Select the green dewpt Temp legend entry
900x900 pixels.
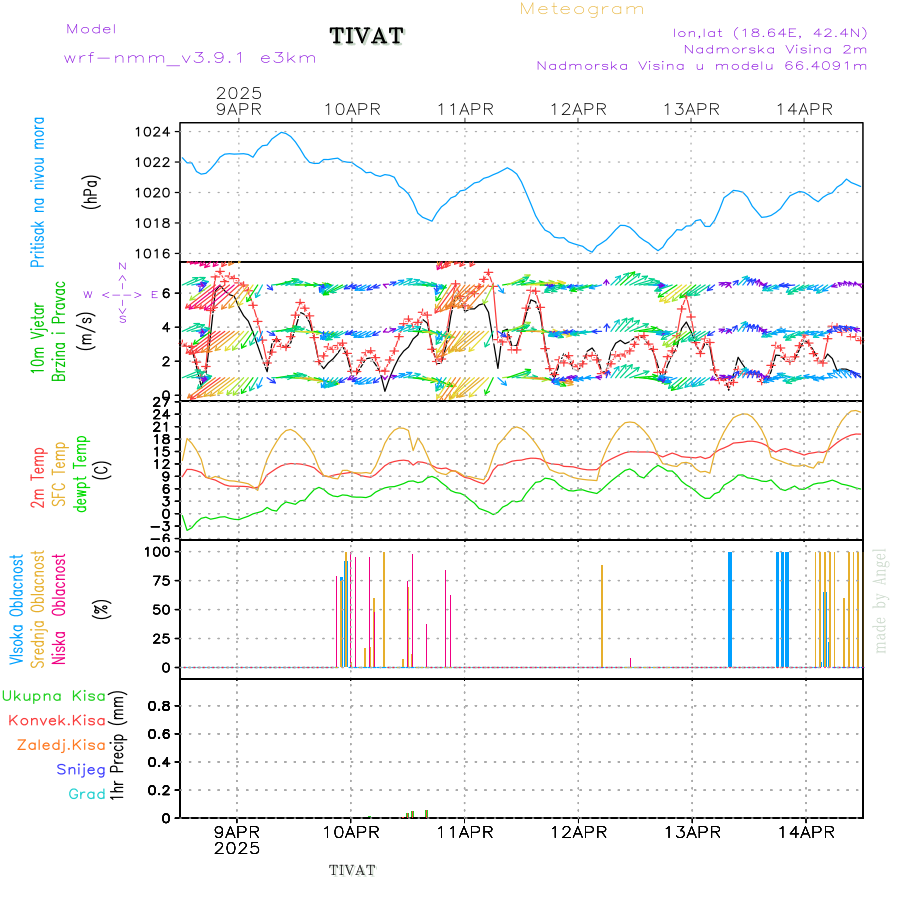(x=80, y=474)
